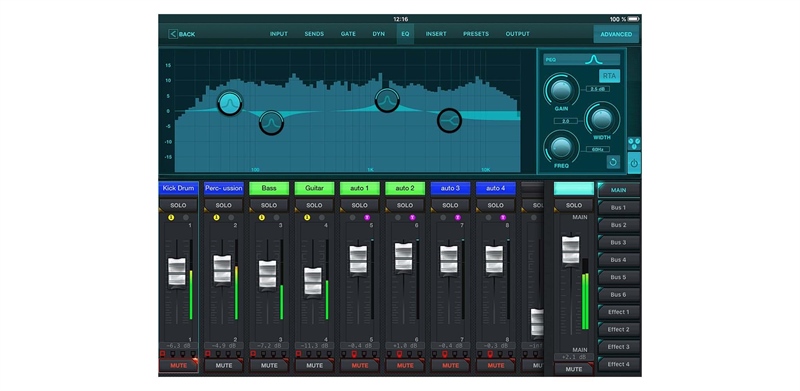Select the auto 3 channel name label
Viewport: 800px width, 391px height.
click(451, 188)
